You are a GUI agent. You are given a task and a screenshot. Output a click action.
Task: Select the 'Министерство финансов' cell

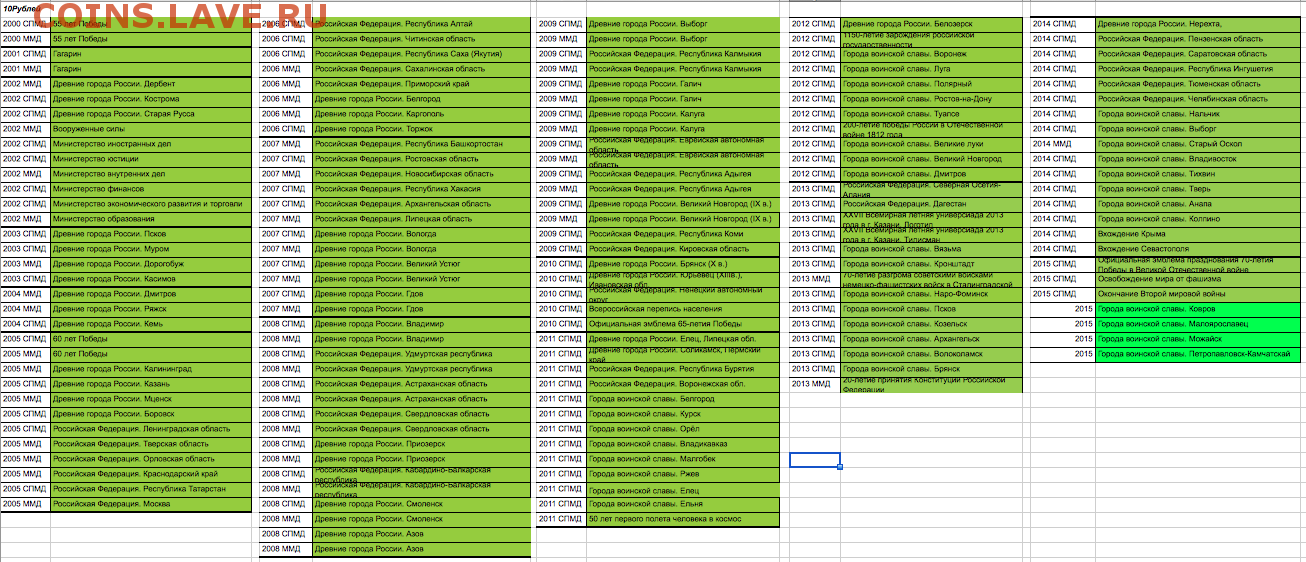(150, 189)
